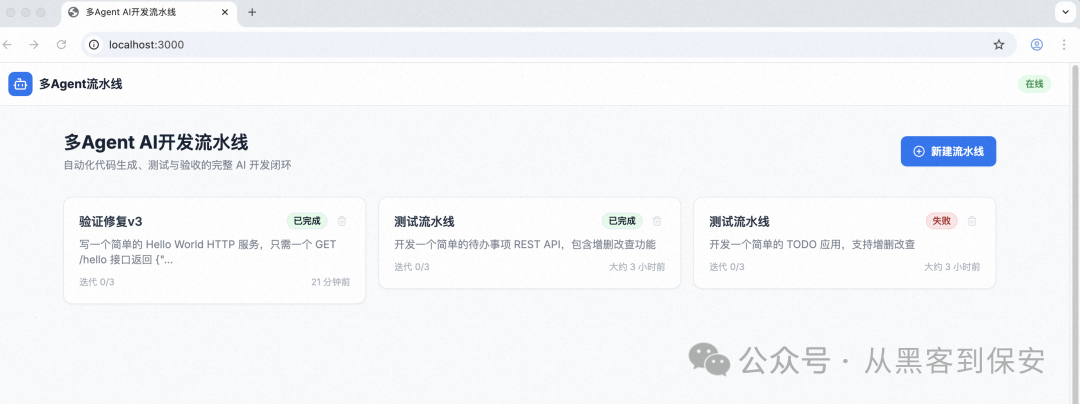The height and width of the screenshot is (404, 1080).
Task: Click the site info icon before localhost:3000
Action: 94,45
